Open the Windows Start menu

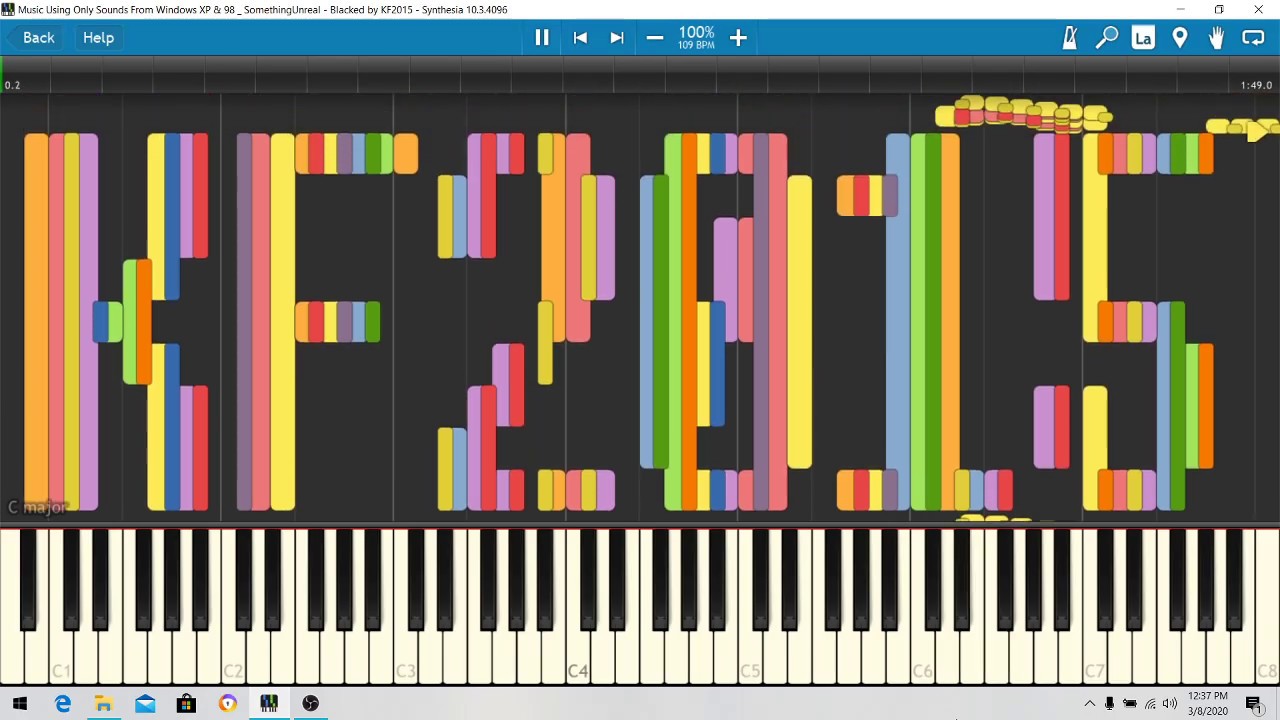20,704
